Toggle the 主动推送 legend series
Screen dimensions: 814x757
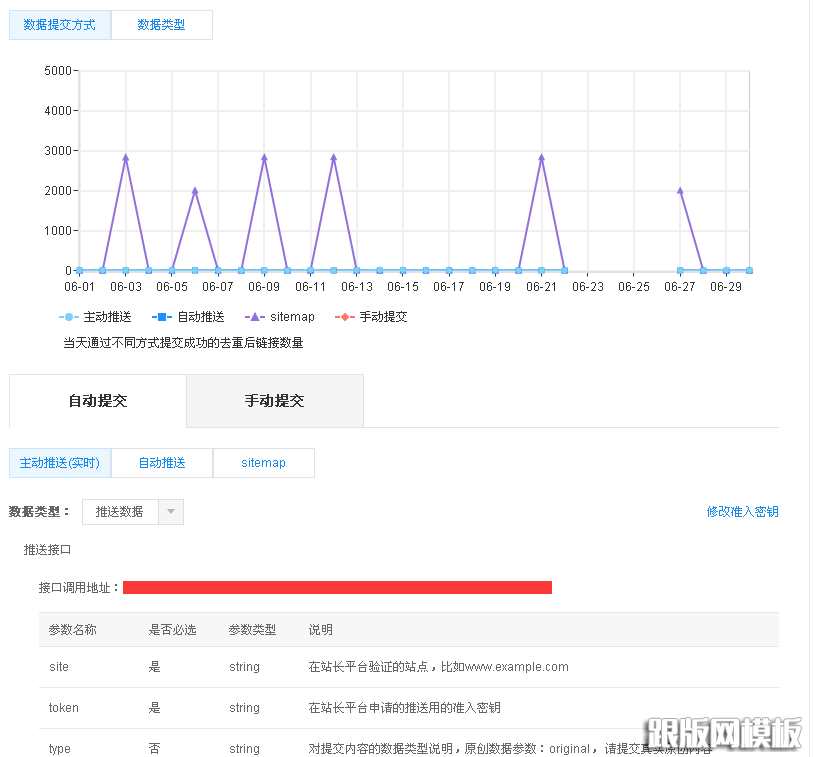coord(95,317)
